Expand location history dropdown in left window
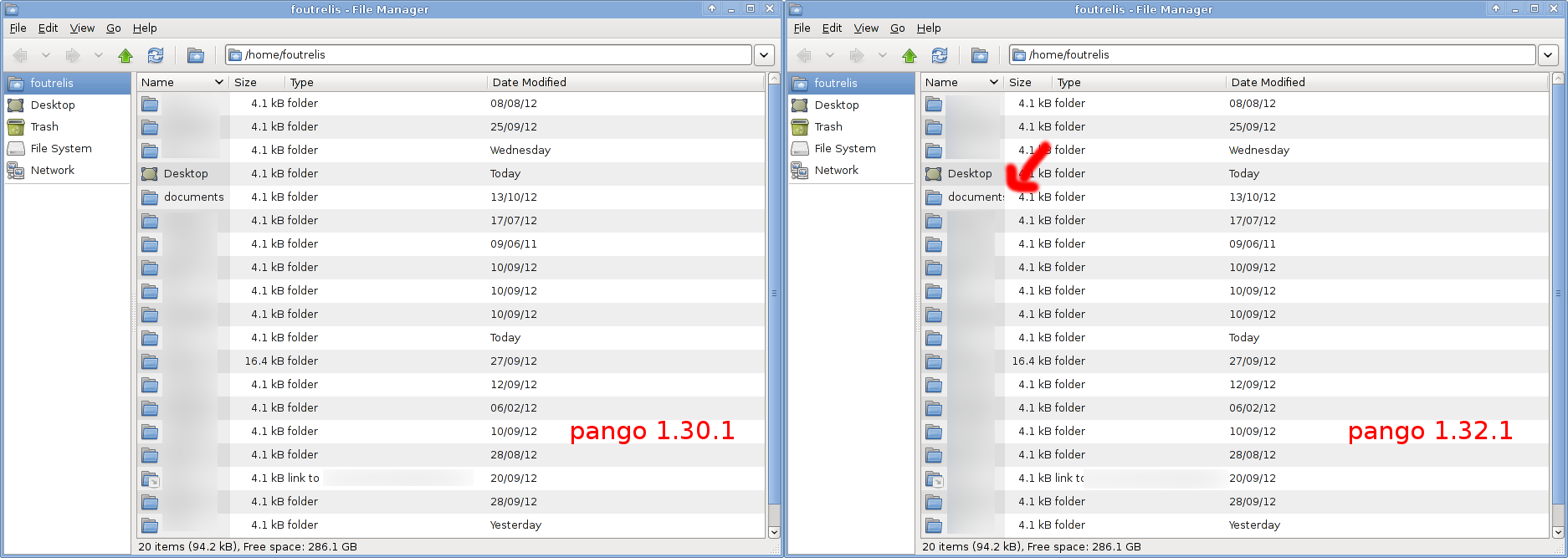This screenshot has height=558, width=1568. (x=764, y=55)
